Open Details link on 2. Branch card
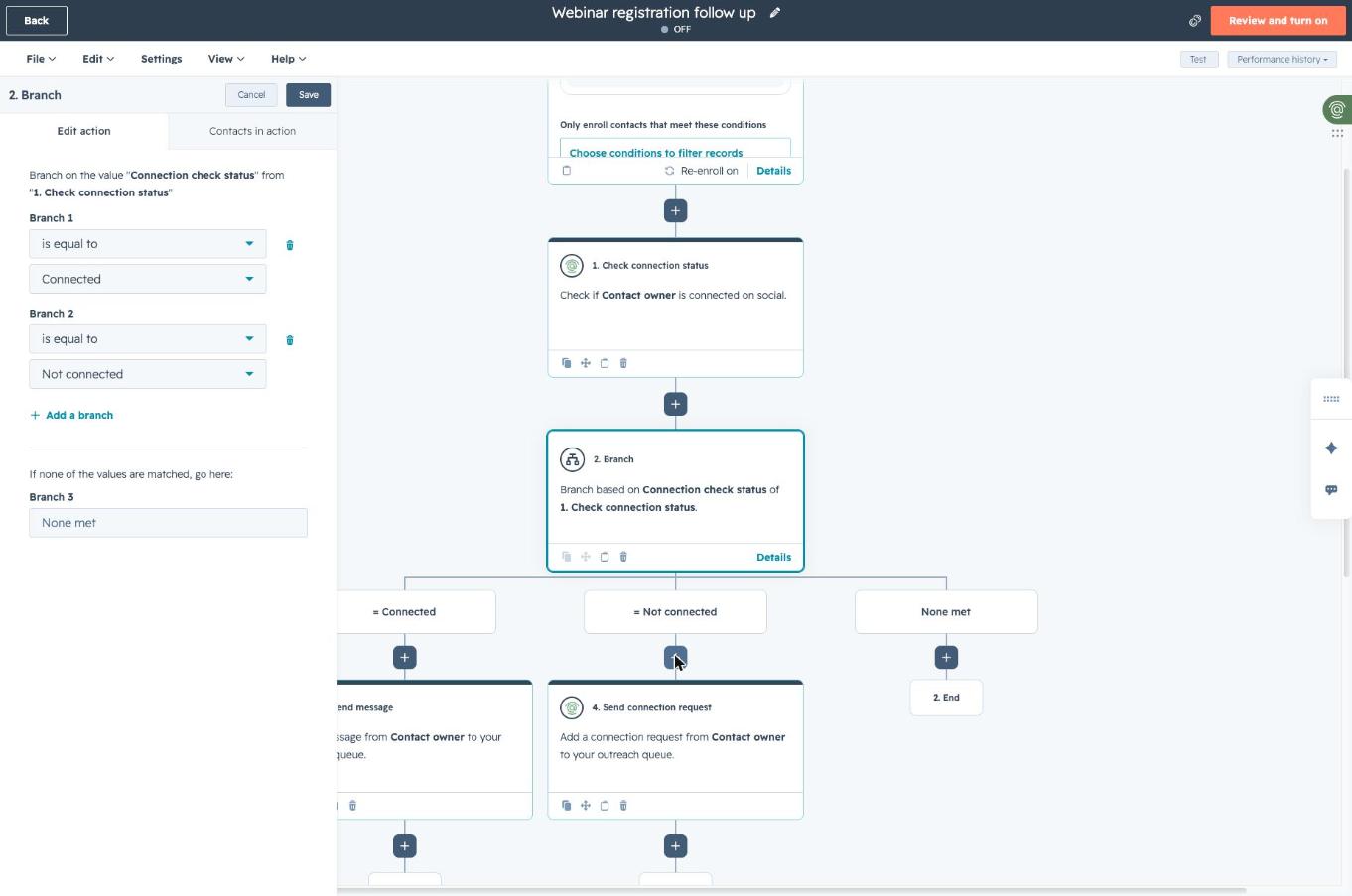Viewport: 1352px width, 896px height. (773, 557)
